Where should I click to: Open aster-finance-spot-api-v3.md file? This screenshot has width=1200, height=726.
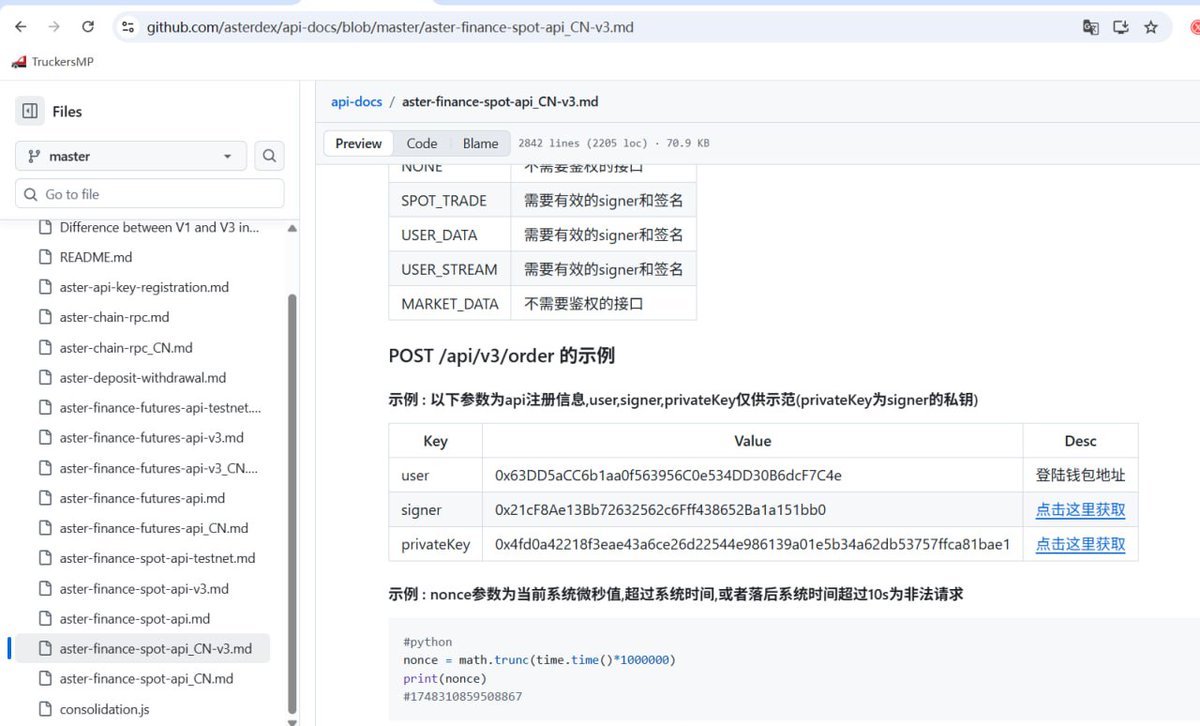coord(144,589)
